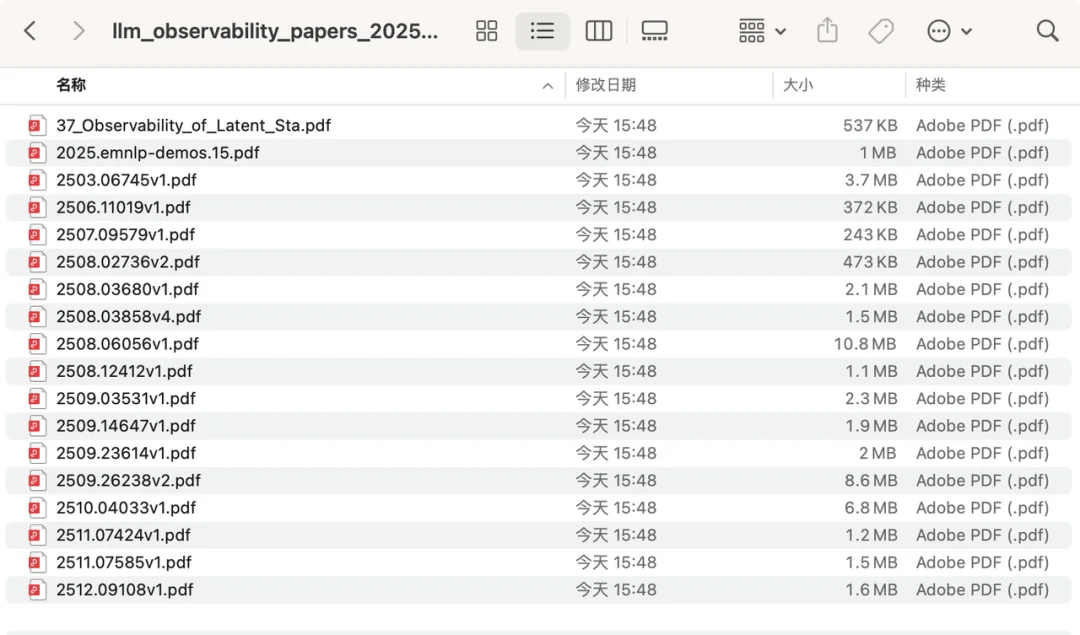
Task: Select the PDF icon for 37_Observability_of_Latent_Sta.pdf
Action: point(37,126)
